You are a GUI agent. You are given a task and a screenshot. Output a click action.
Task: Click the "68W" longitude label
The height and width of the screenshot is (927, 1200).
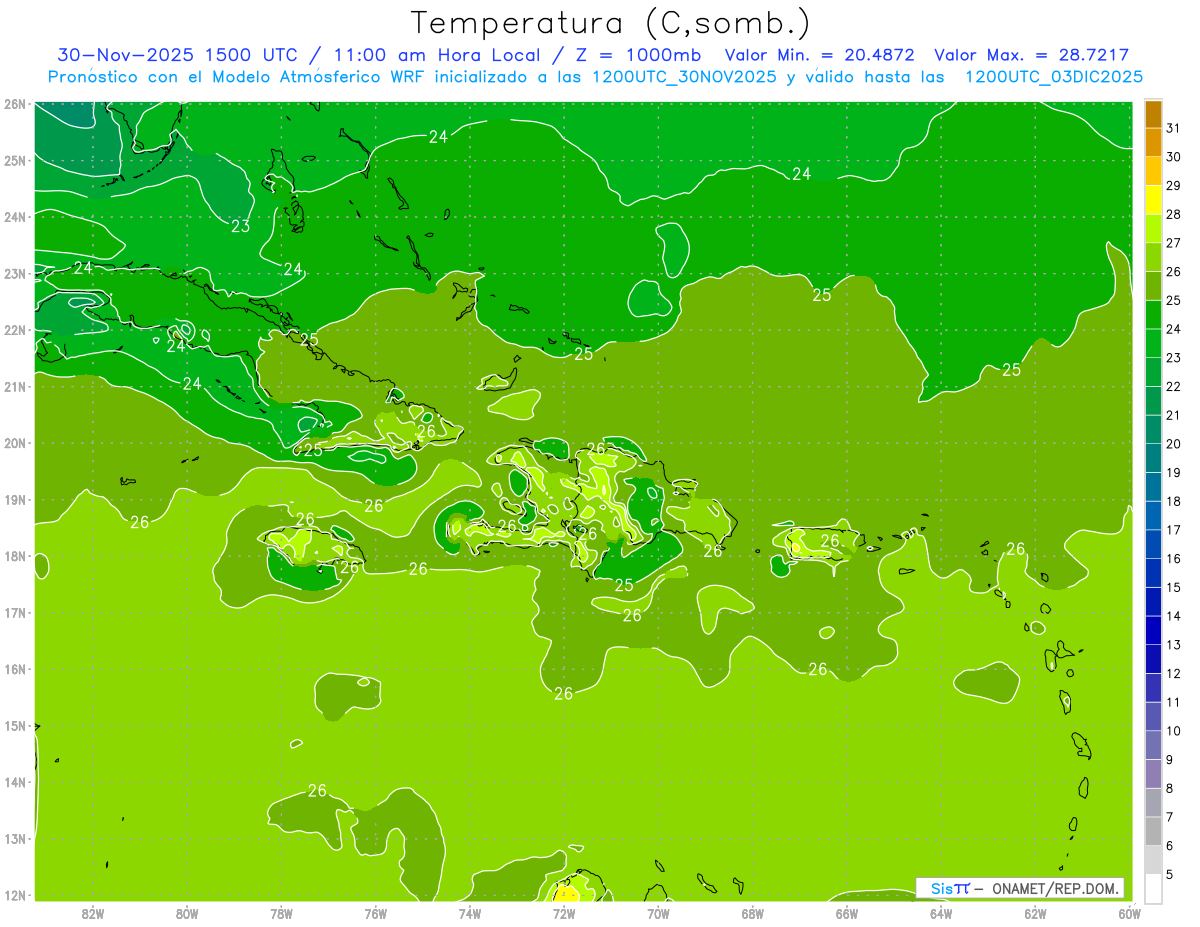(x=752, y=913)
